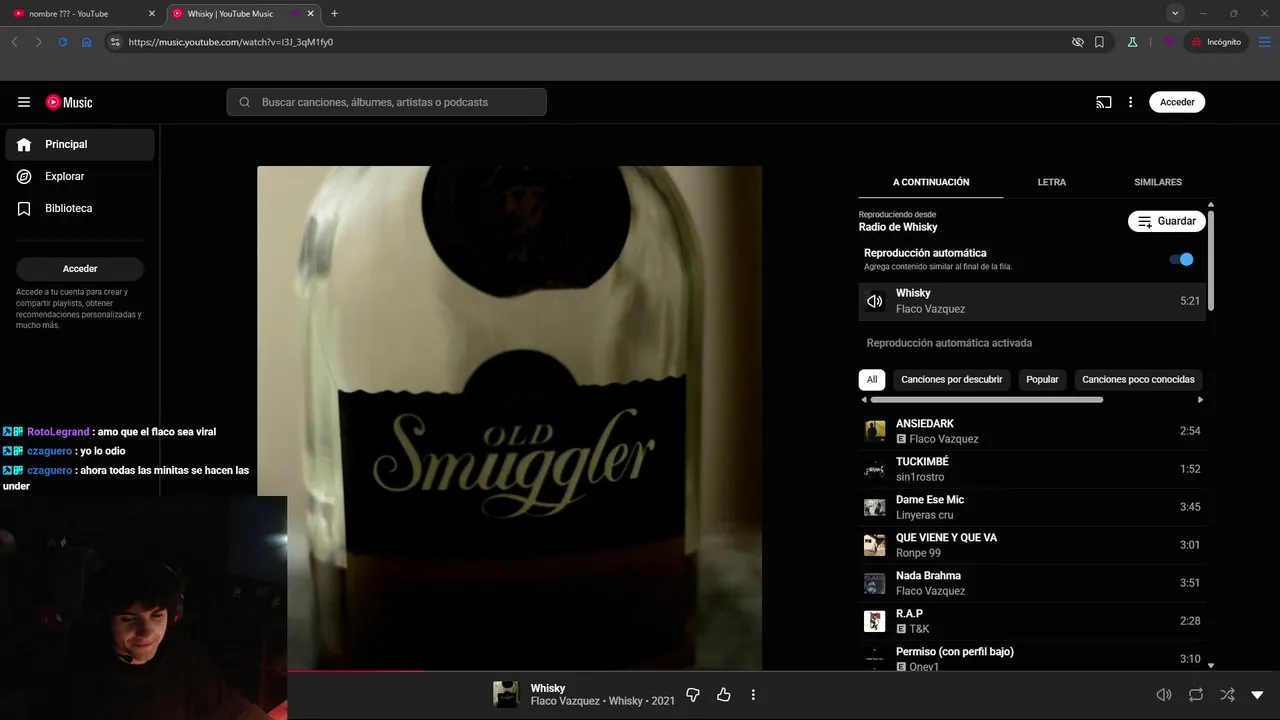This screenshot has width=1280, height=720.
Task: Open the browser tab list dropdown
Action: click(1175, 13)
